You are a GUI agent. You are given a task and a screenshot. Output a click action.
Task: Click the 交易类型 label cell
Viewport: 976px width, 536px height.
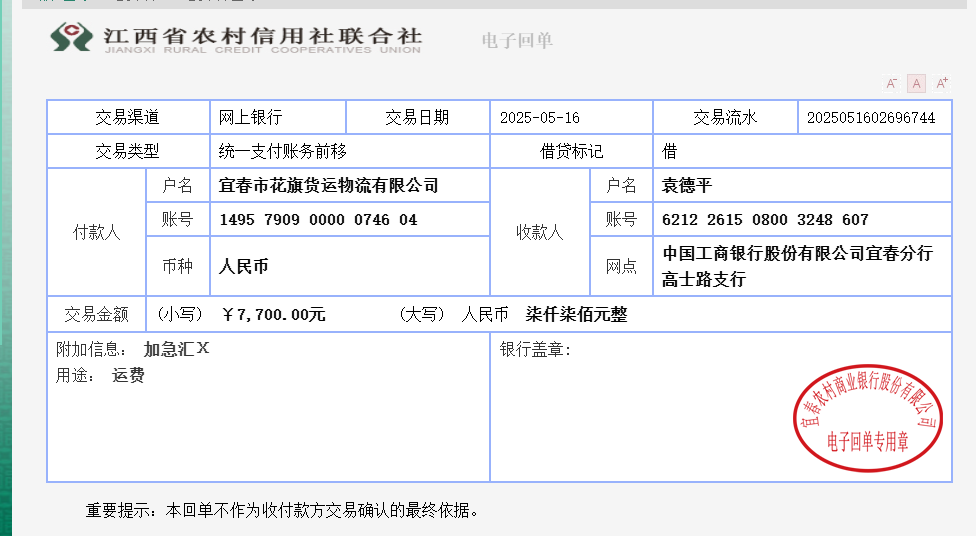tap(128, 151)
